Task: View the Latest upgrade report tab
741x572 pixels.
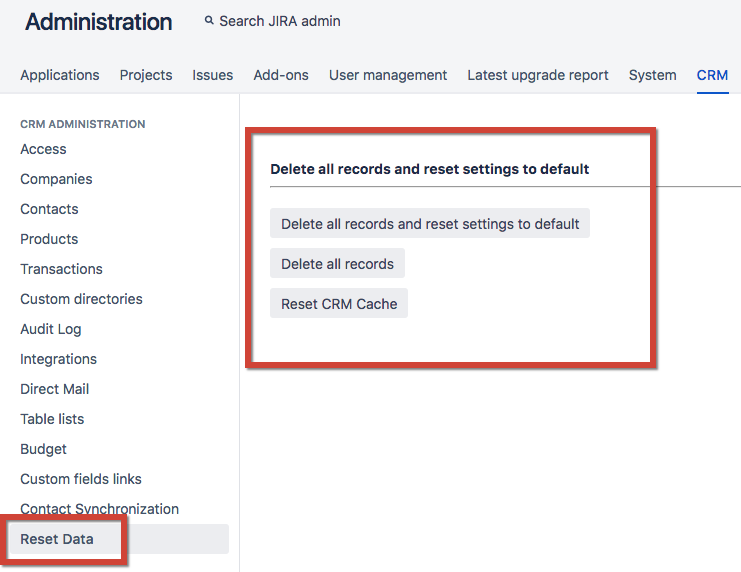Action: coord(538,75)
